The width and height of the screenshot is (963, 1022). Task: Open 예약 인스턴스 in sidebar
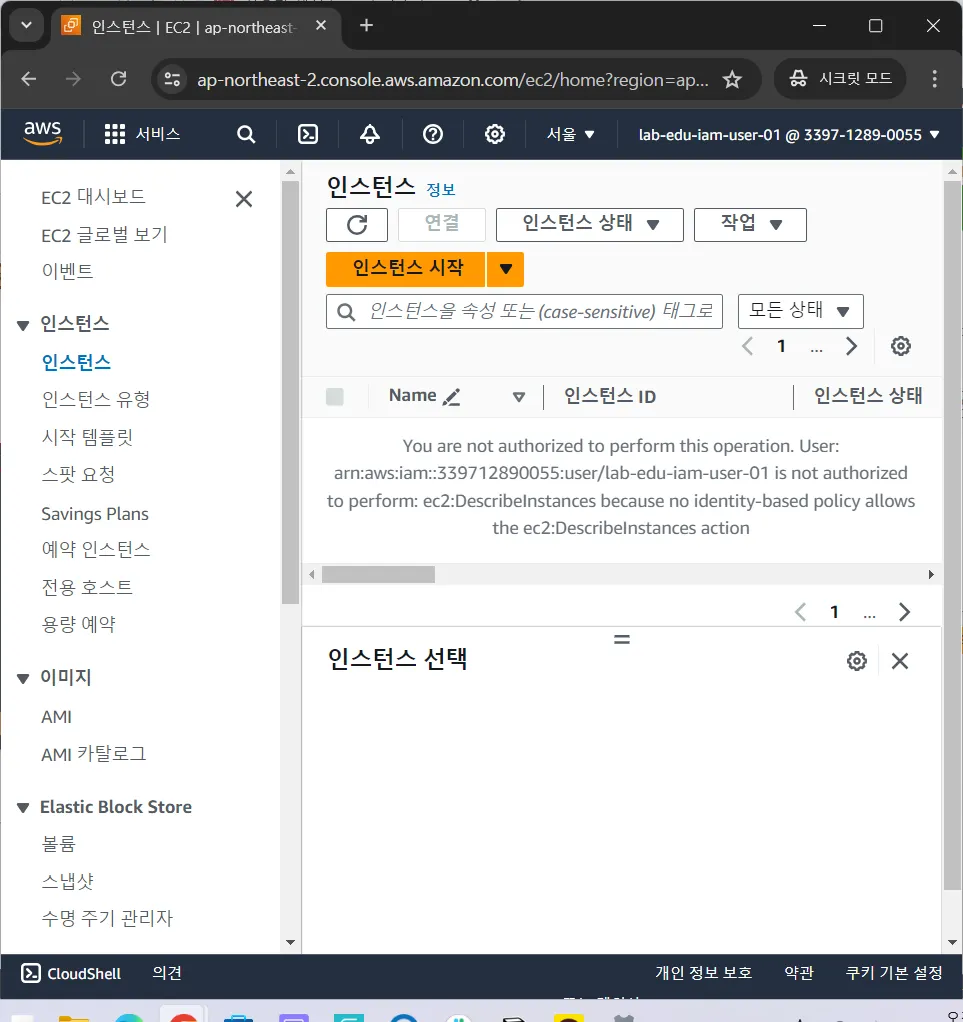(96, 549)
